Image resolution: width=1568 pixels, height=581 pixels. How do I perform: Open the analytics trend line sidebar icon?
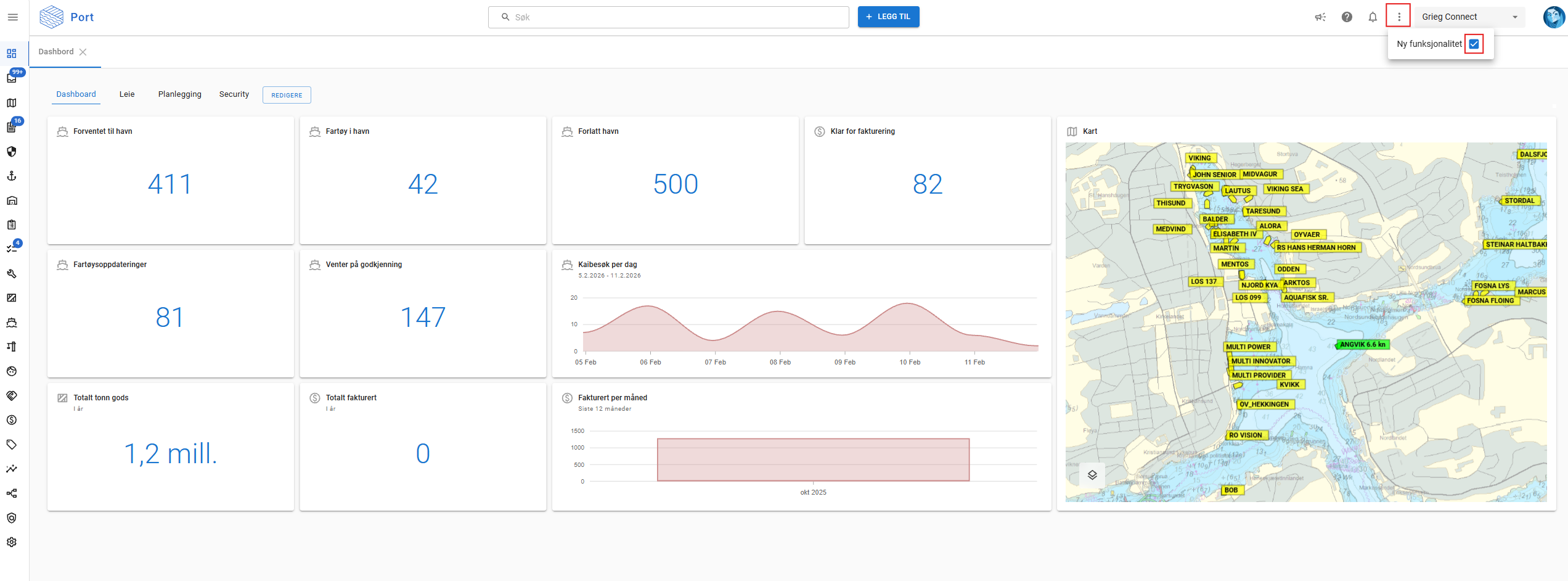pos(12,469)
